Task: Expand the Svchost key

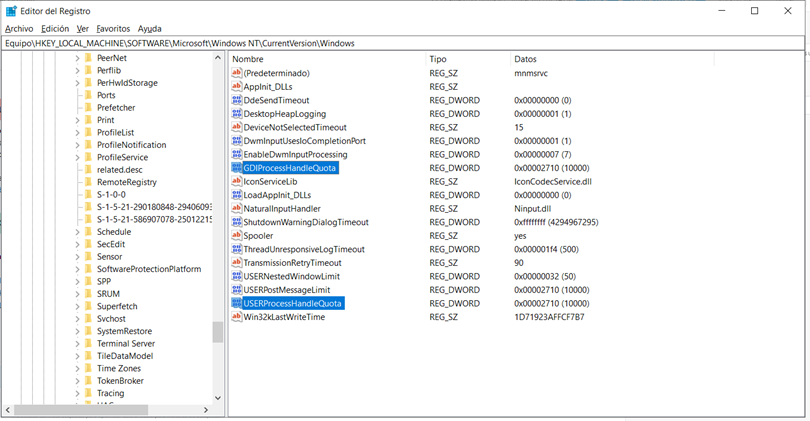Action: [x=77, y=319]
